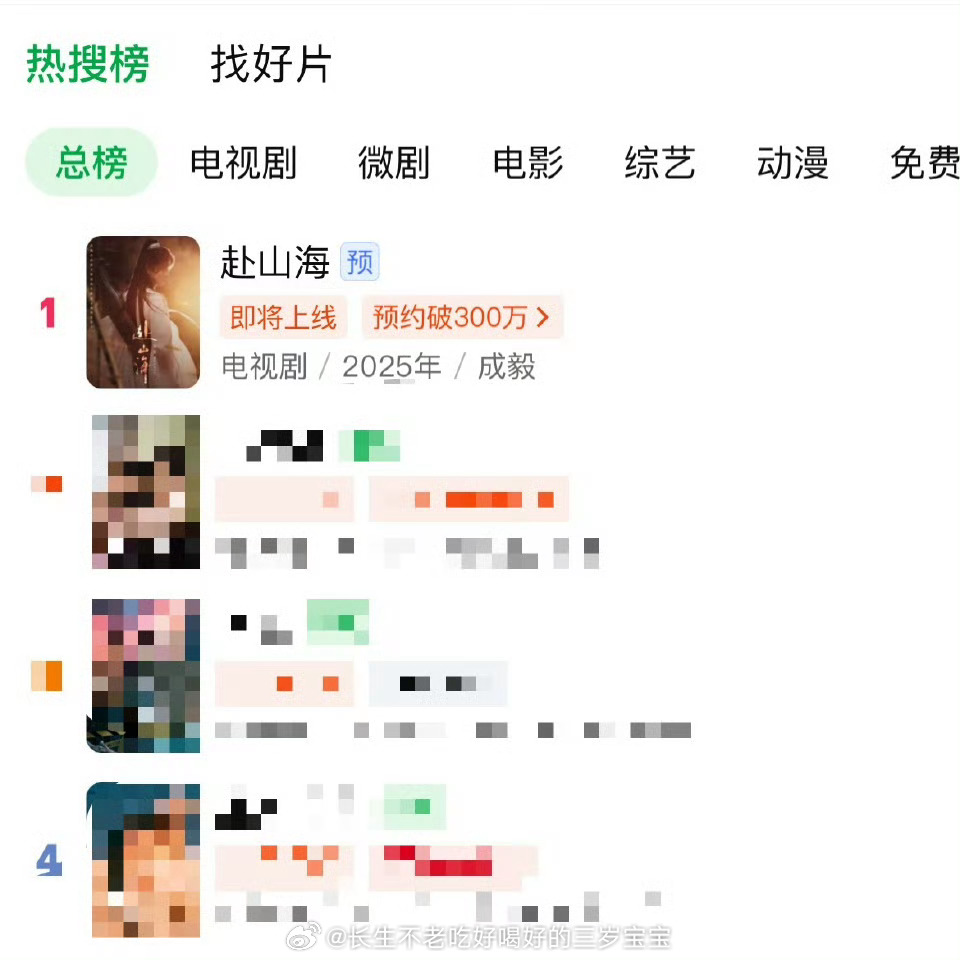Open the 赴山海 poster thumbnail
Screen dimensions: 960x960
pos(143,312)
